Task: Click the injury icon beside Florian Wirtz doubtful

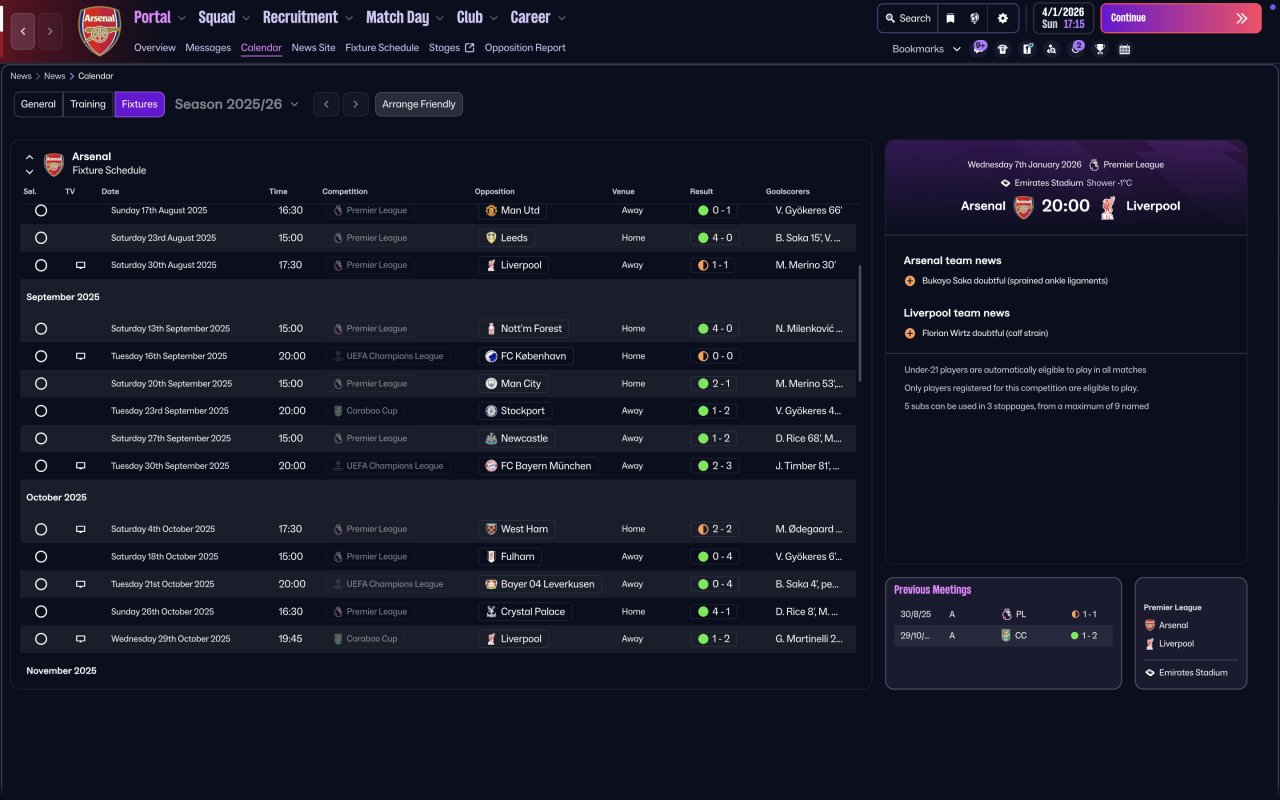Action: [910, 333]
